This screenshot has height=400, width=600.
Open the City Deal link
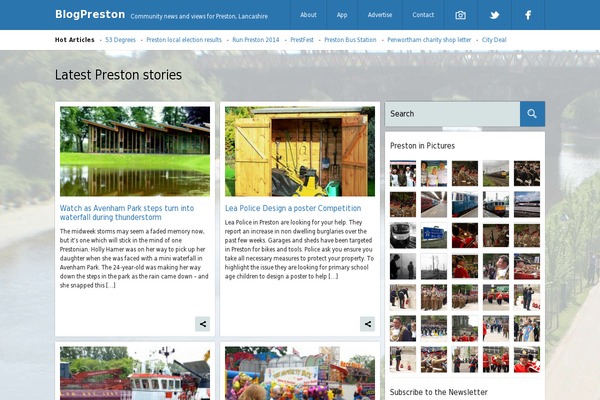[494, 40]
